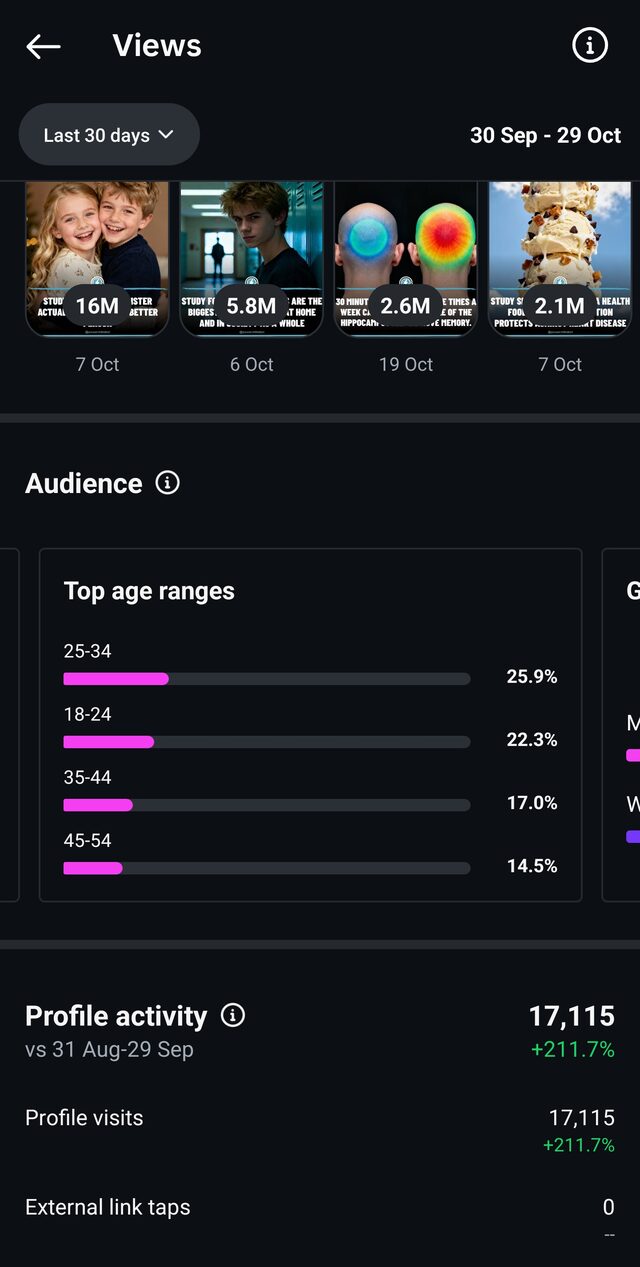640x1267 pixels.
Task: Tap the Profile visits row
Action: tap(320, 1129)
